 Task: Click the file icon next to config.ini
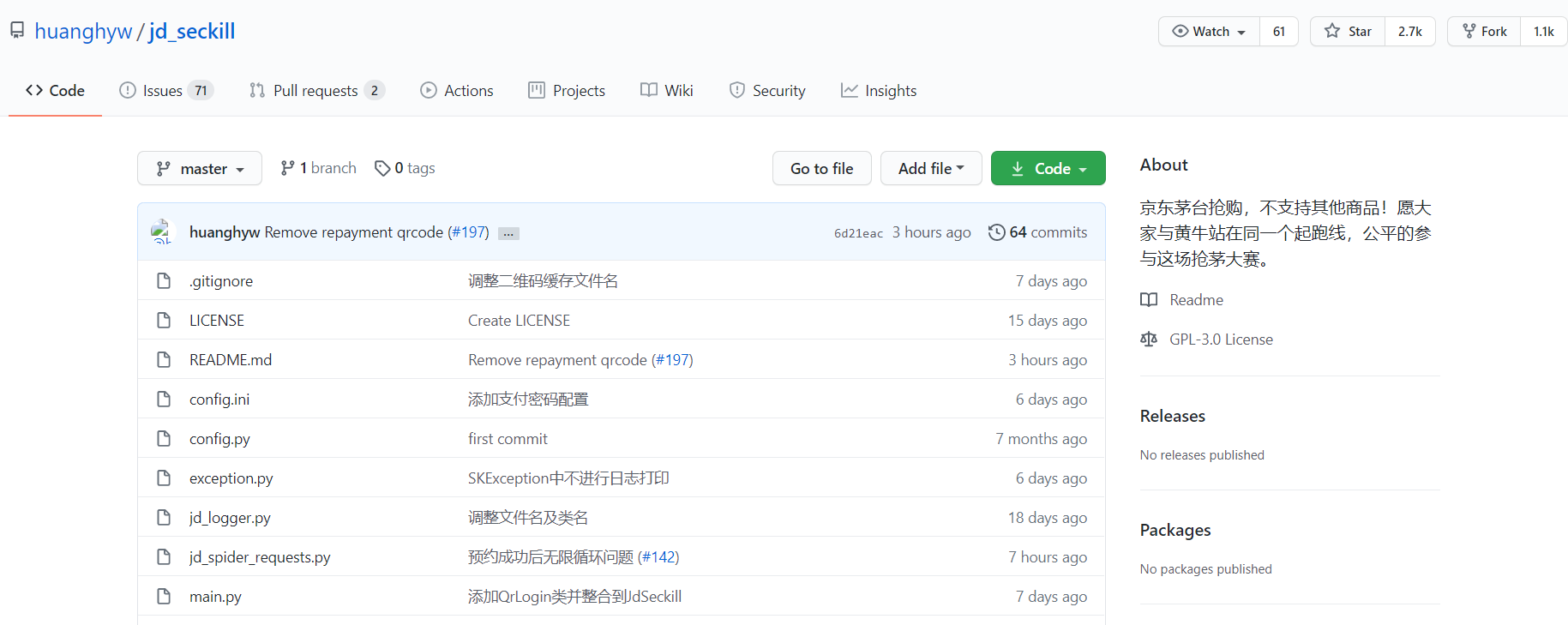point(164,399)
